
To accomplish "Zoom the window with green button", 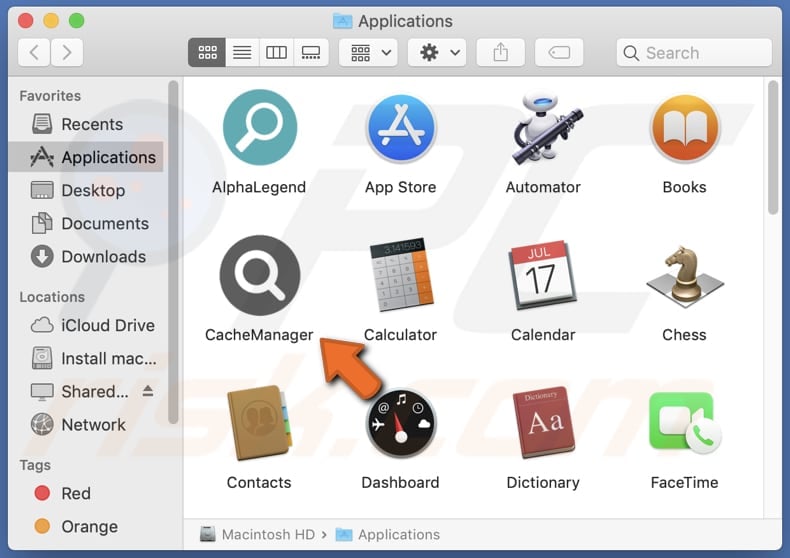I will click(x=77, y=21).
